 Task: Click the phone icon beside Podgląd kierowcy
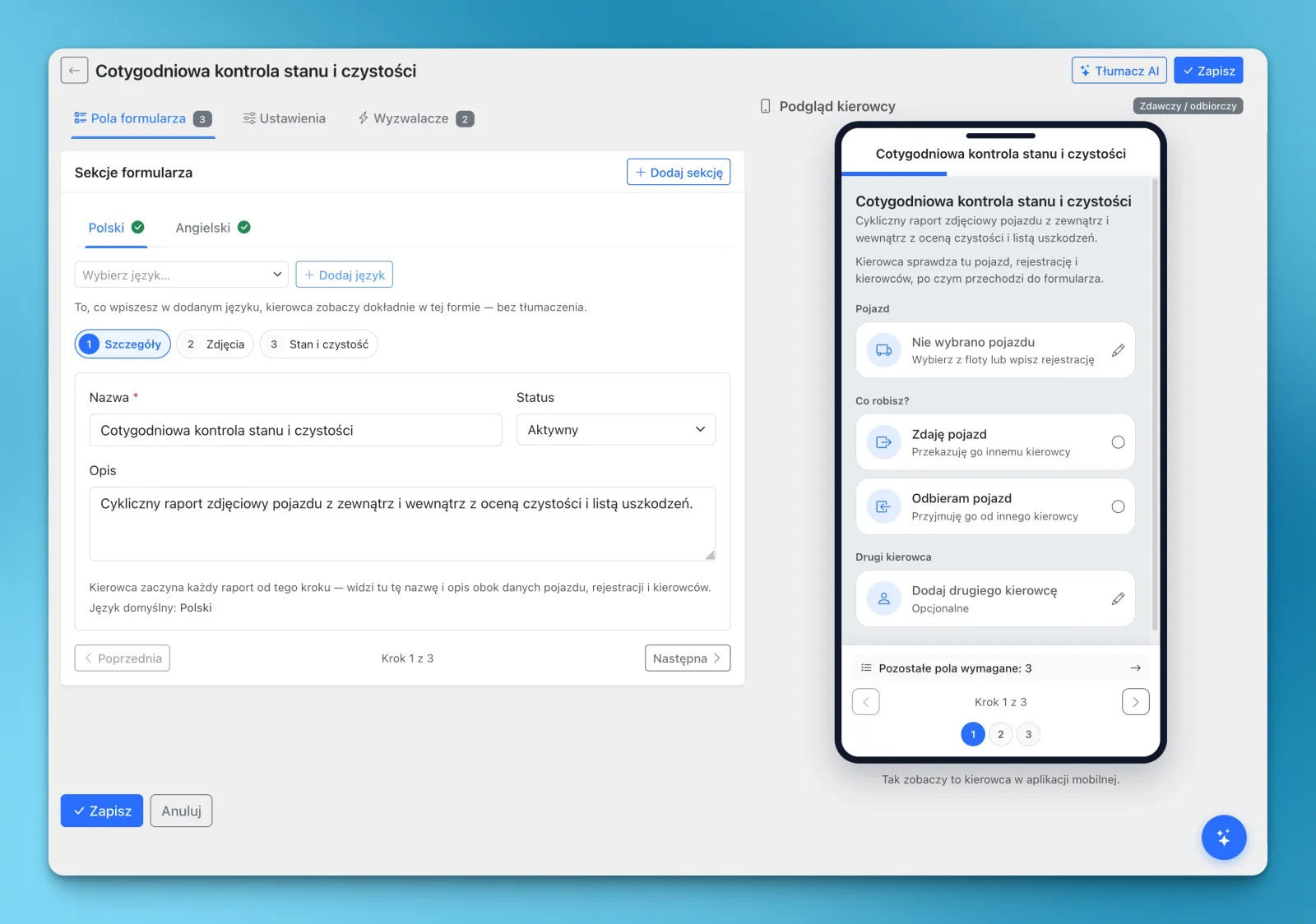pyautogui.click(x=765, y=106)
